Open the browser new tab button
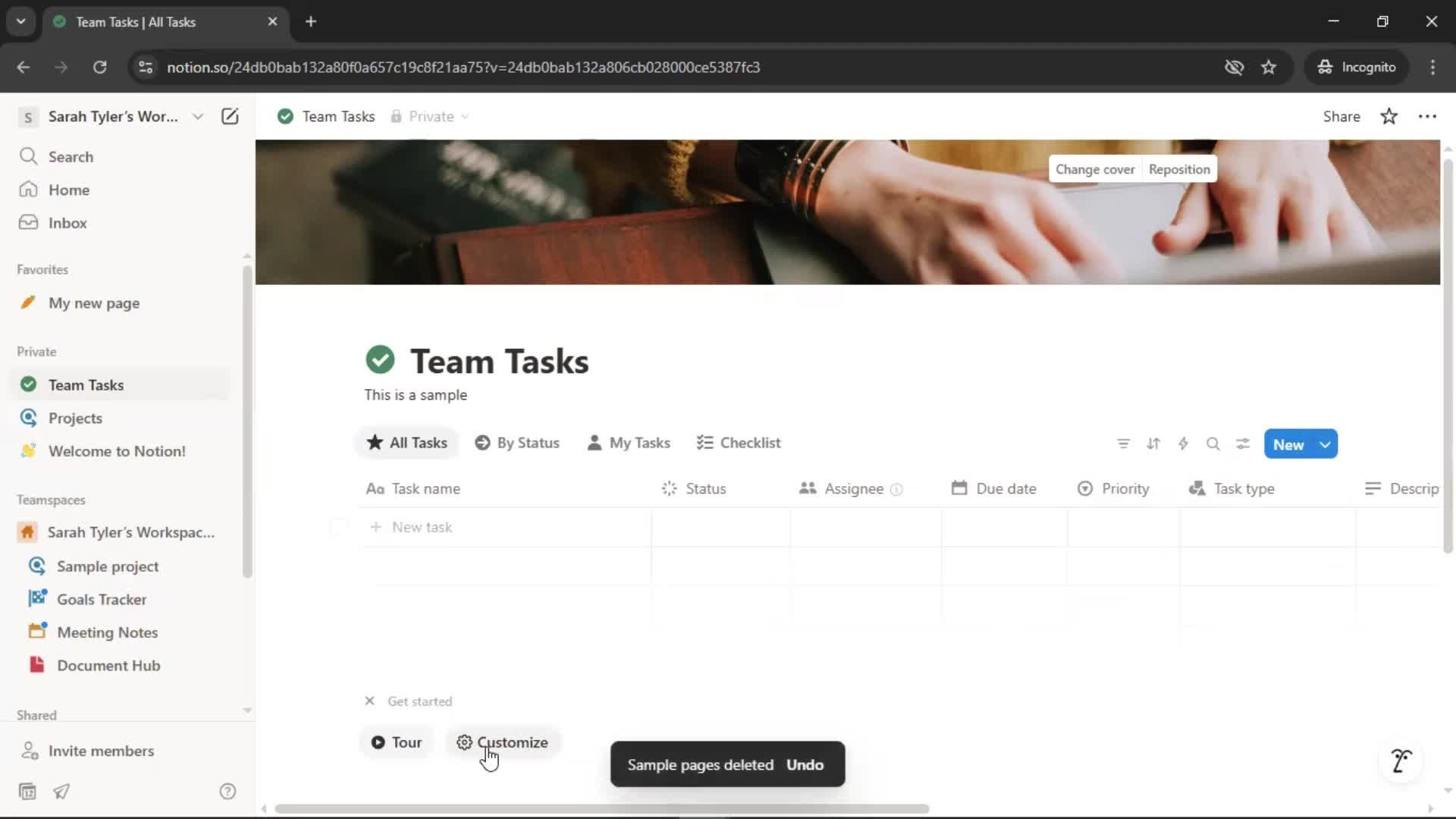Viewport: 1456px width, 819px height. click(311, 21)
